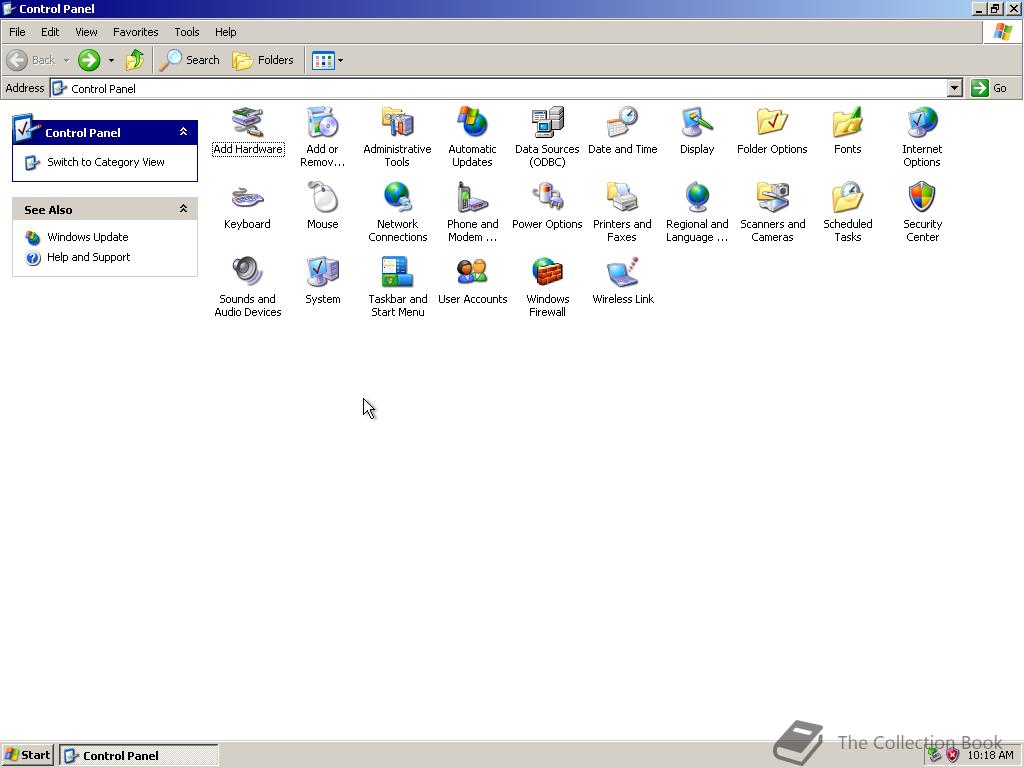Go up one folder level
Screen dimensions: 1024x768
(x=135, y=60)
